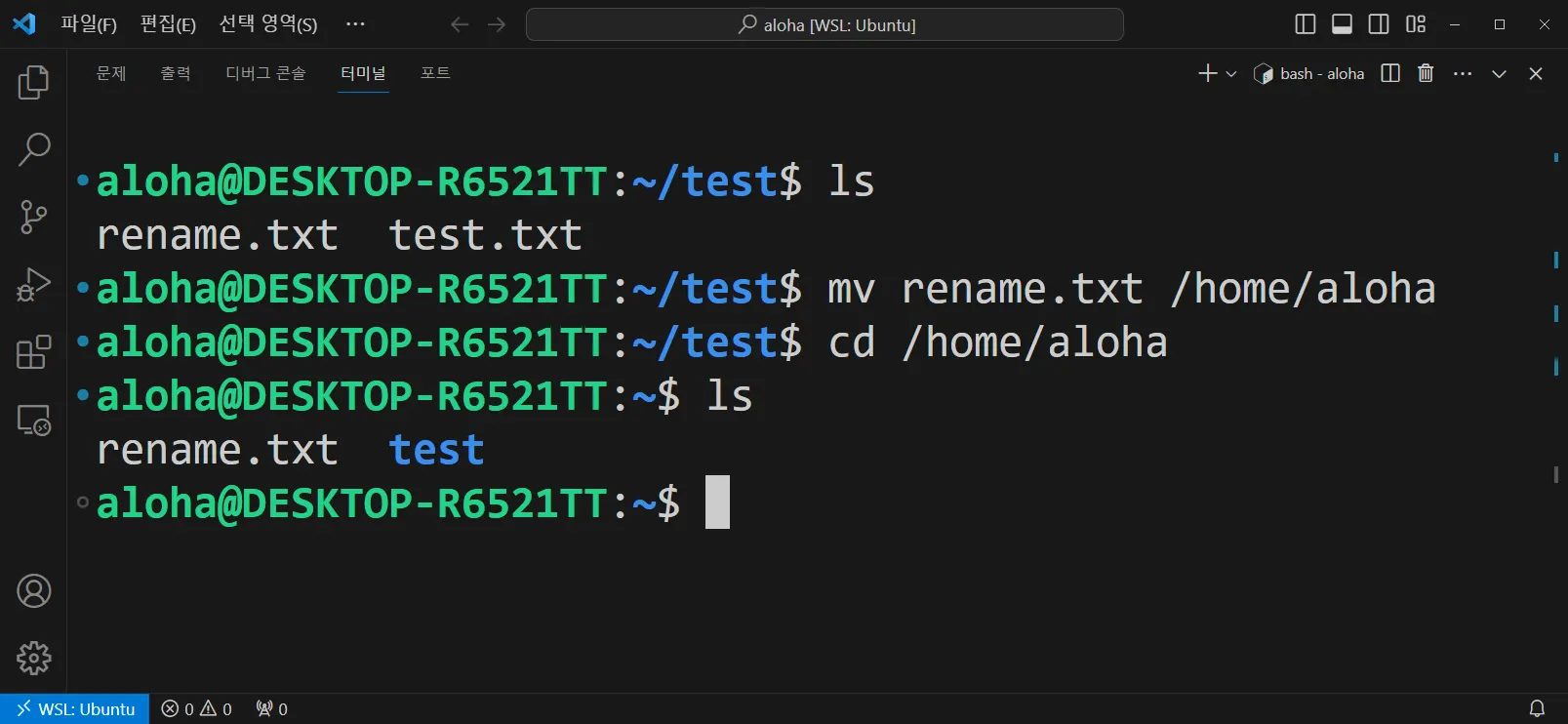Image resolution: width=1568 pixels, height=724 pixels.
Task: Split the terminal pane
Action: click(1390, 73)
